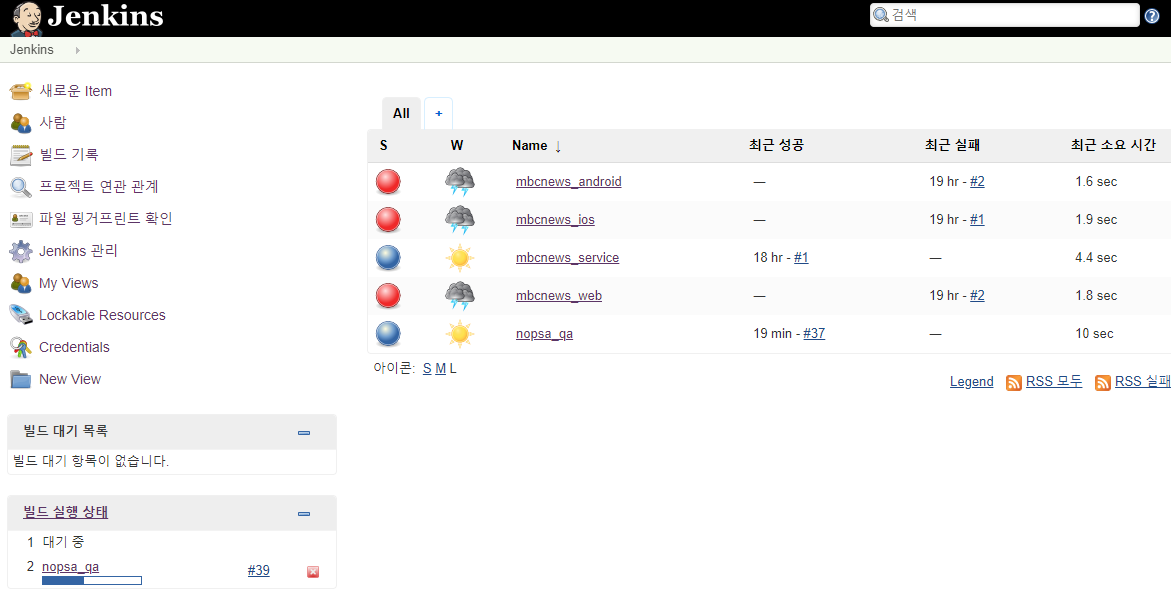
Task: Sort jobs by the W weather column
Action: tap(457, 146)
